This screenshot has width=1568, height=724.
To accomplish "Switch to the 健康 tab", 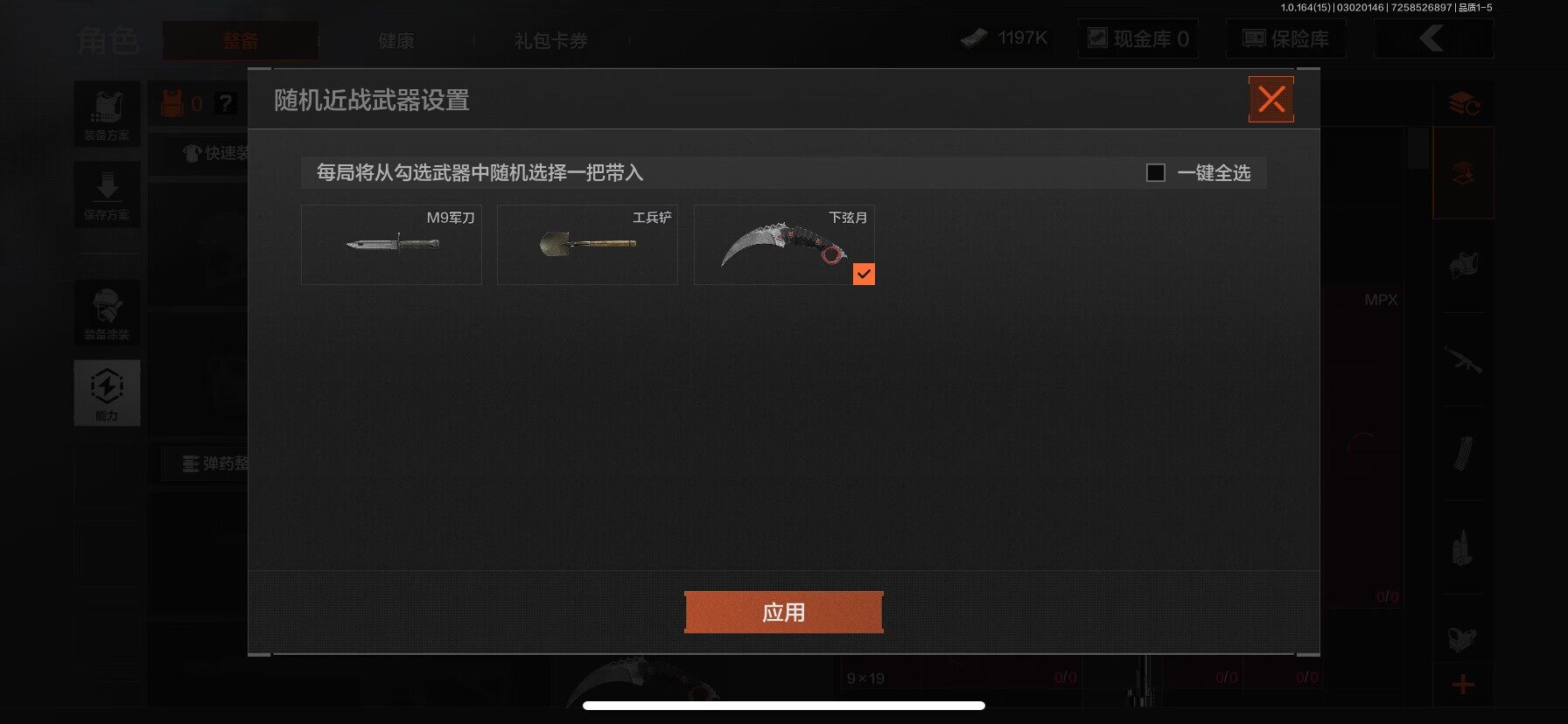I will 395,40.
